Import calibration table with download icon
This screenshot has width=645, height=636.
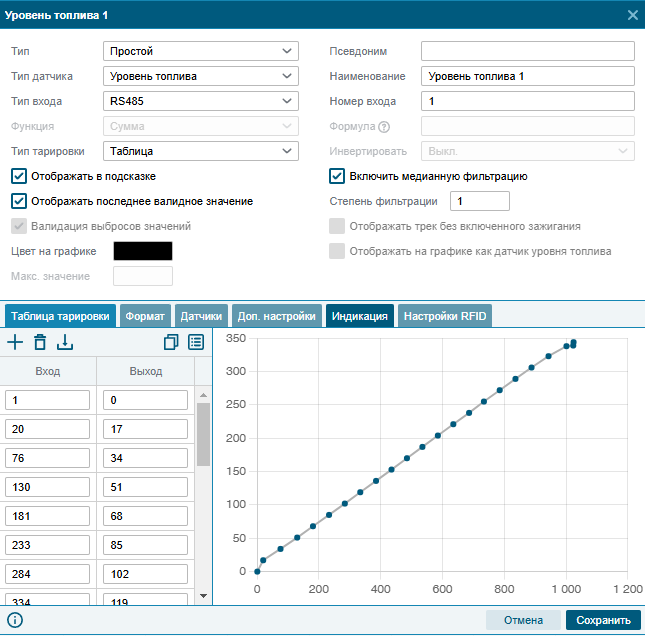[65, 342]
